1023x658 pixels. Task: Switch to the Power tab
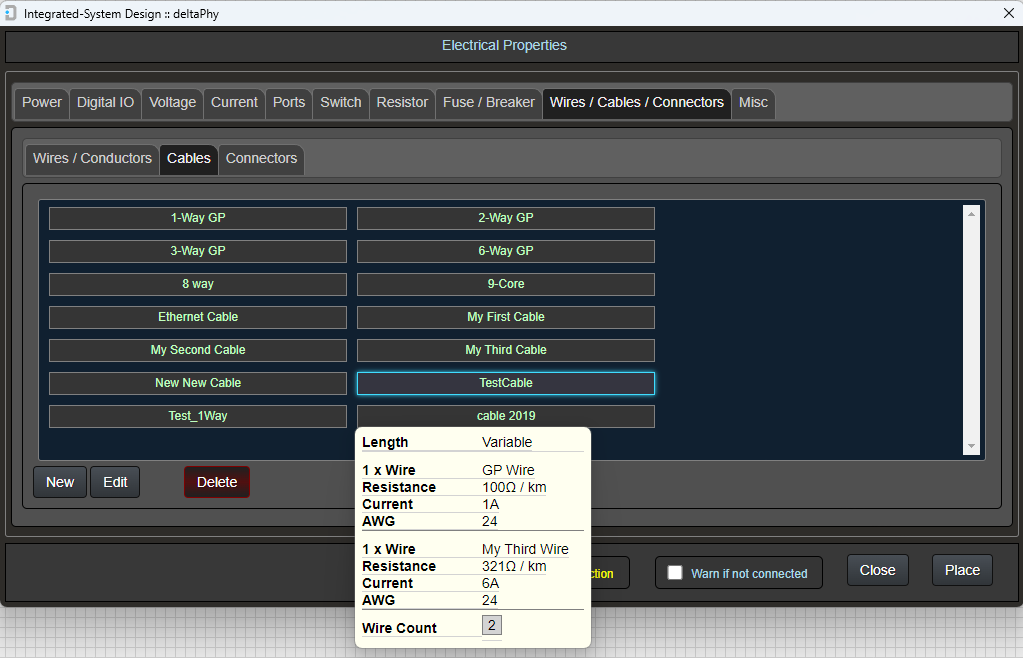[x=42, y=102]
